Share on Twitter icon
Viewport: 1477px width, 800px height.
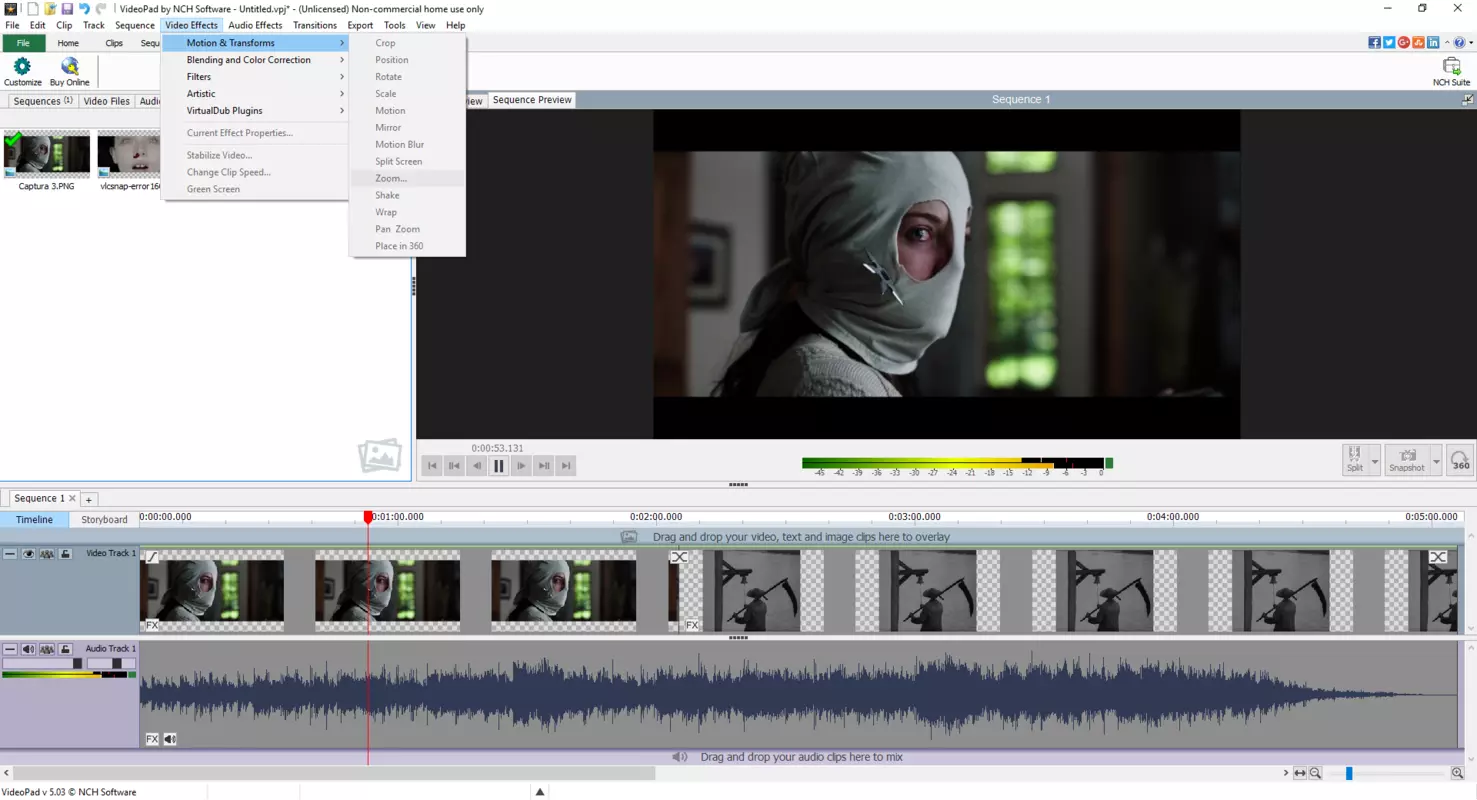tap(1389, 43)
